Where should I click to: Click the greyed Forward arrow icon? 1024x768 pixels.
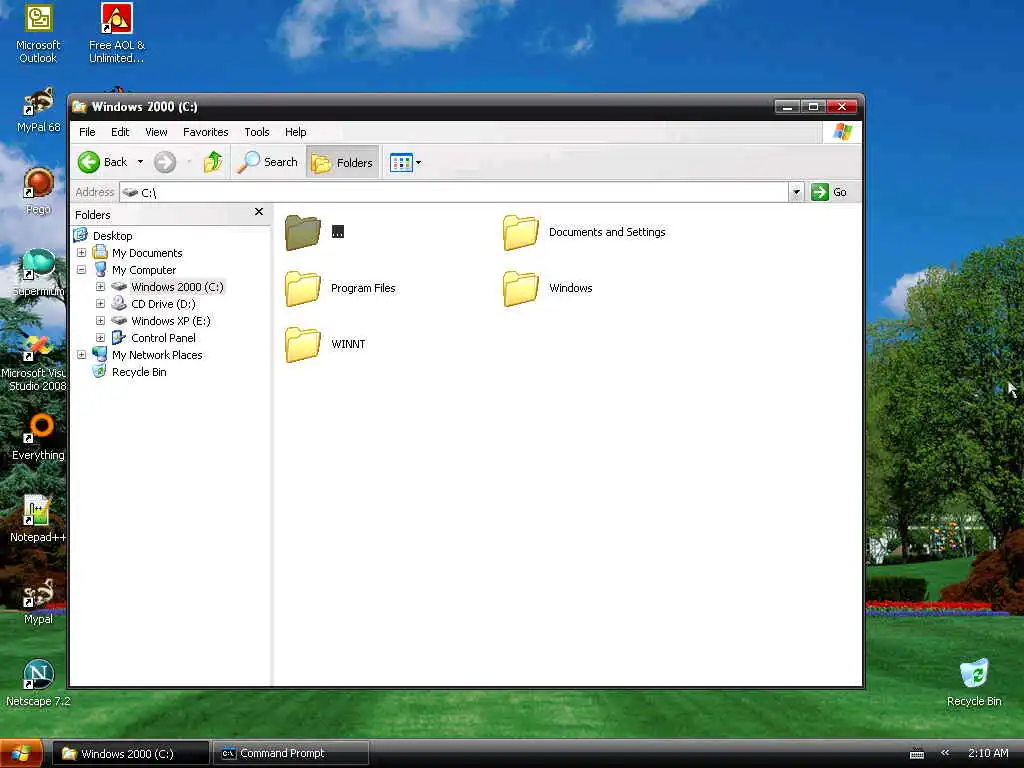point(165,162)
